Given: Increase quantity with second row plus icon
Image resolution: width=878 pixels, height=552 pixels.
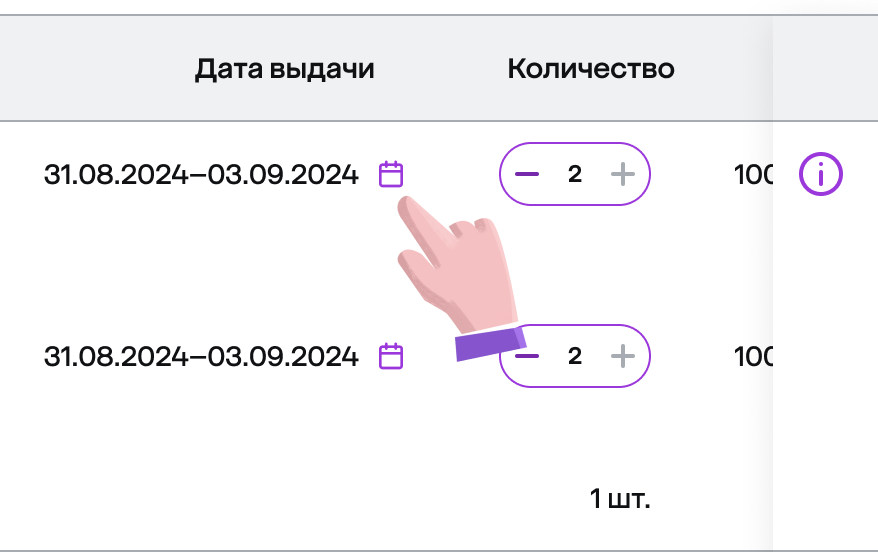Looking at the screenshot, I should click(623, 356).
